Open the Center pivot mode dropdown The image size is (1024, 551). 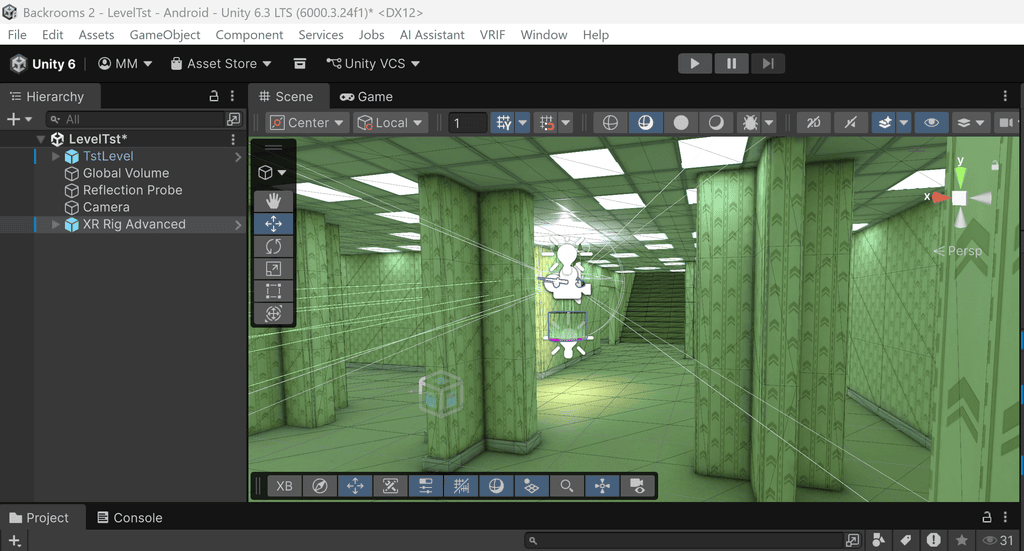(x=307, y=123)
